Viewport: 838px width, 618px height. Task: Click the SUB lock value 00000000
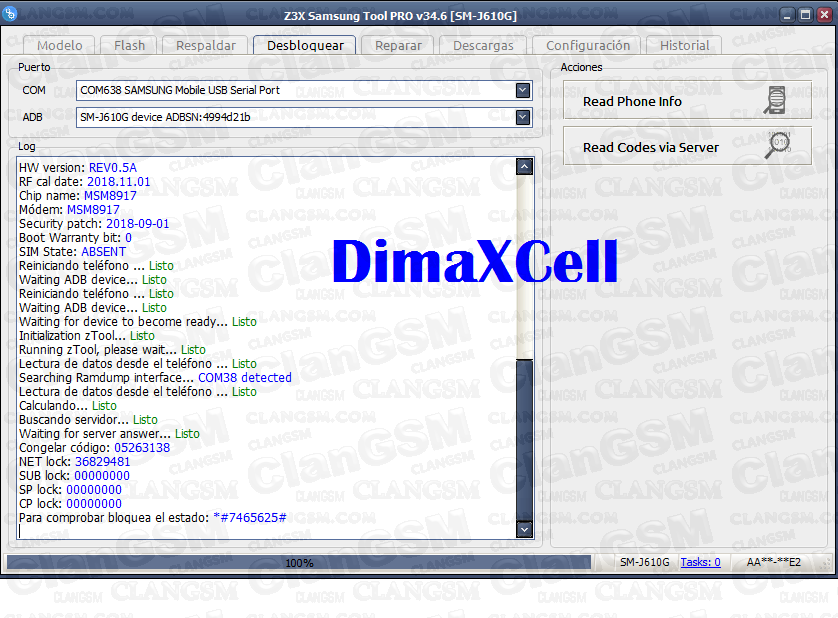coord(102,475)
